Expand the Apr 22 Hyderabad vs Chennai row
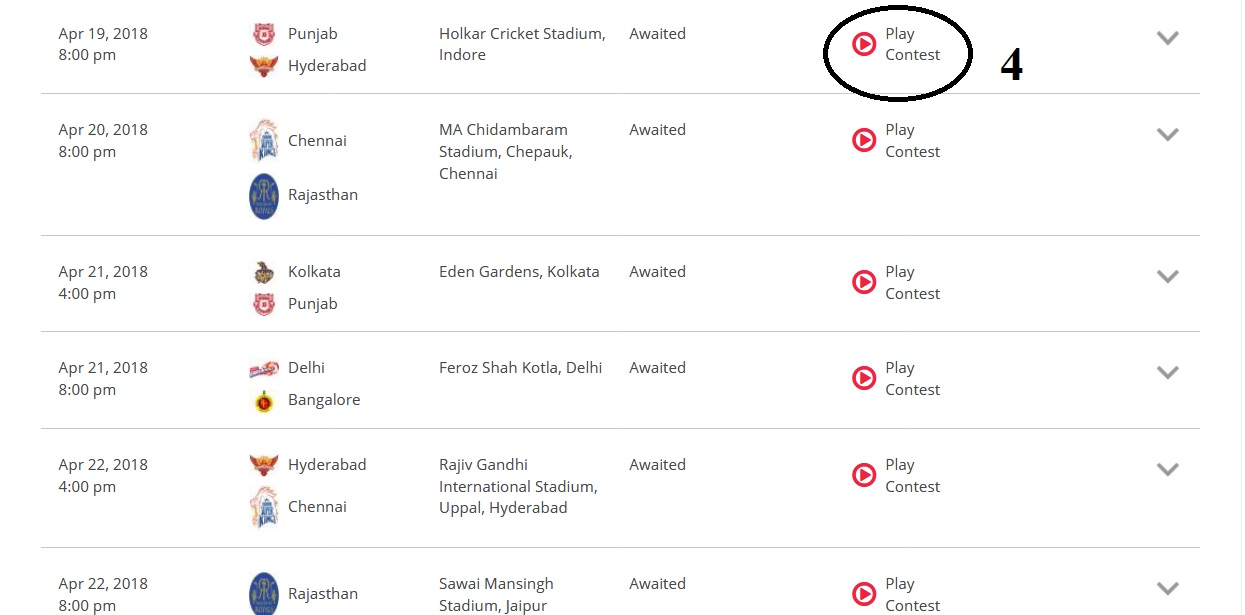1245x615 pixels. (x=1167, y=469)
